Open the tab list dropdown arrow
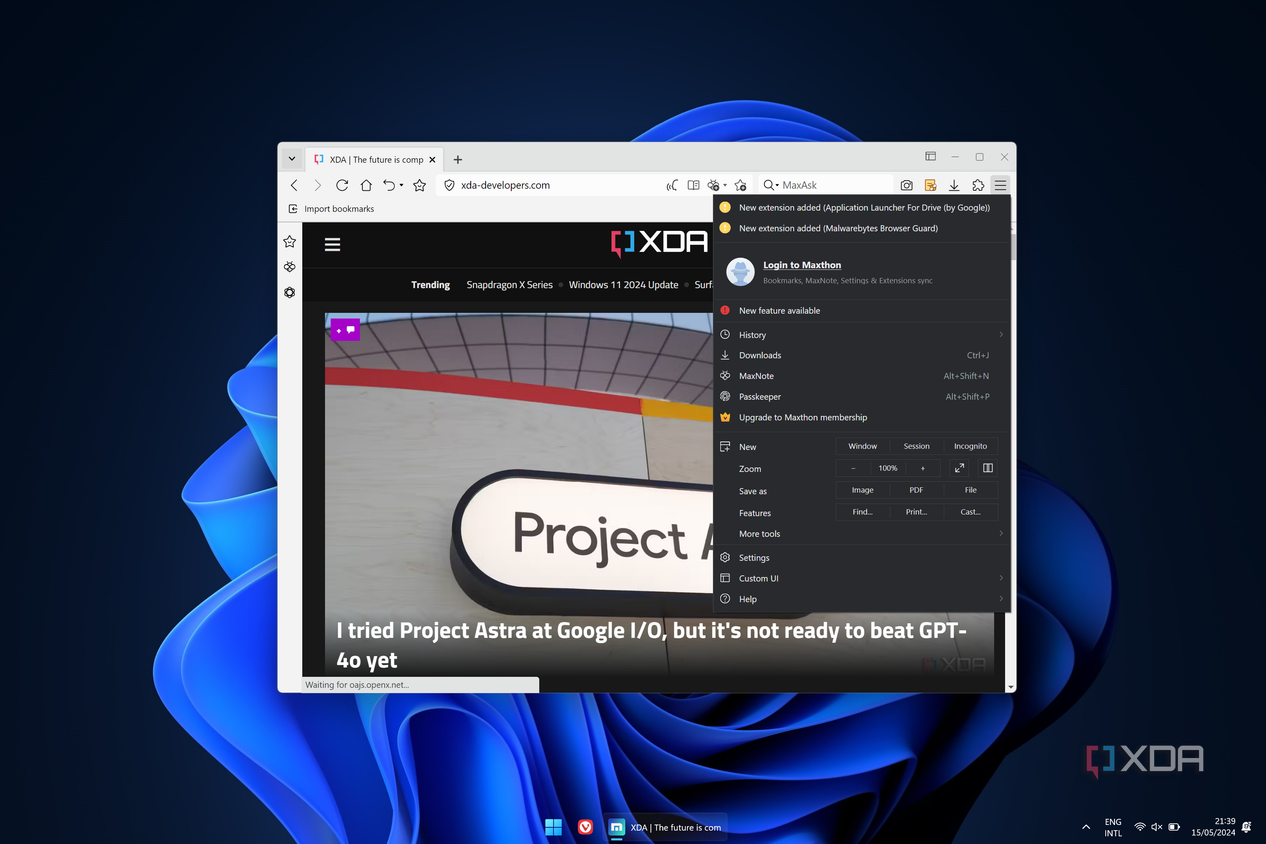This screenshot has height=844, width=1266. 291,159
